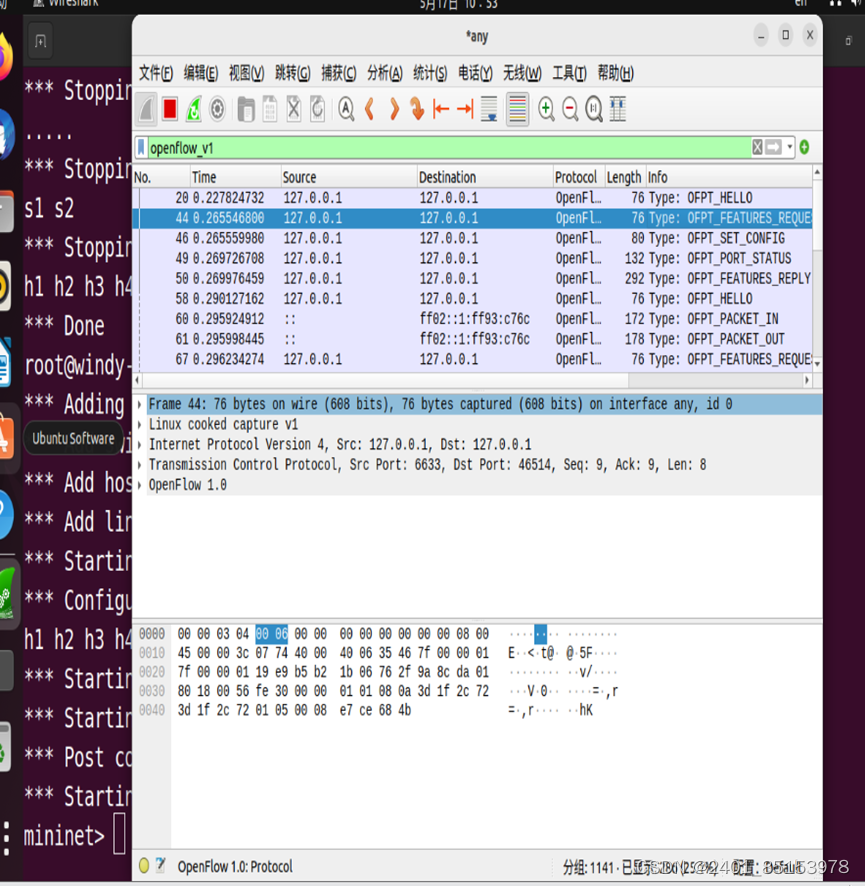Open Expert Information from the status bar
Screen dimensions: 865x886
tap(141, 867)
